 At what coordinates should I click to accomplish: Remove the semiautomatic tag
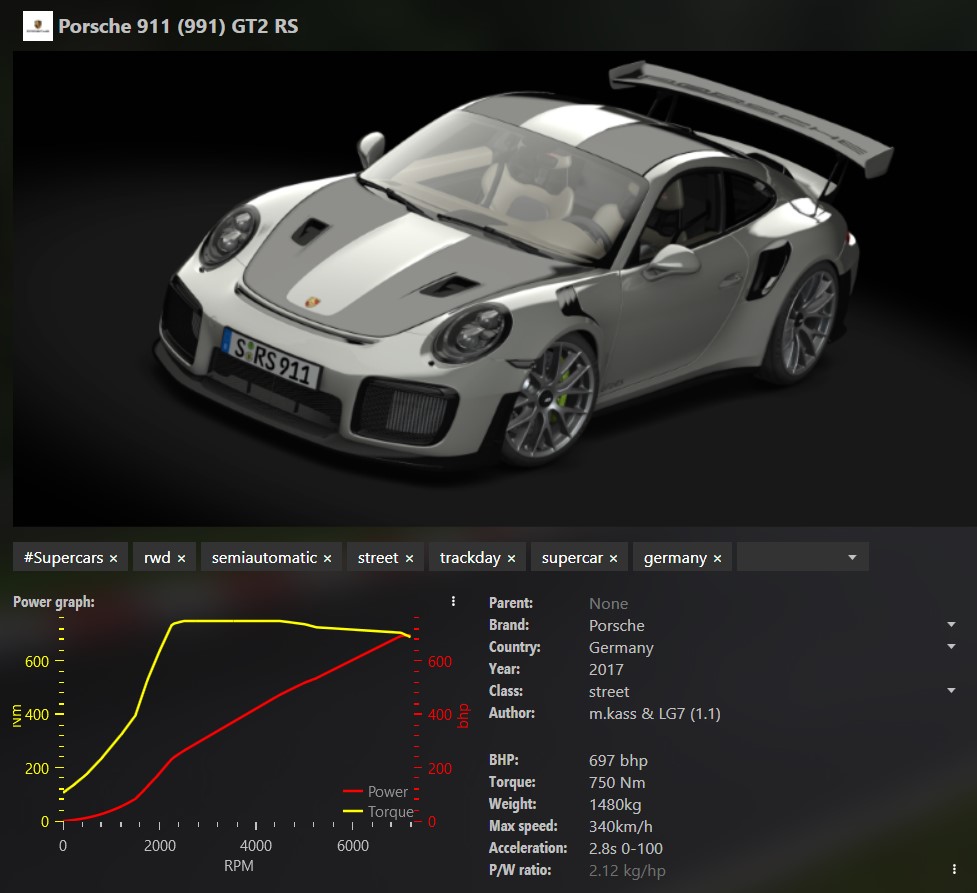coord(327,558)
